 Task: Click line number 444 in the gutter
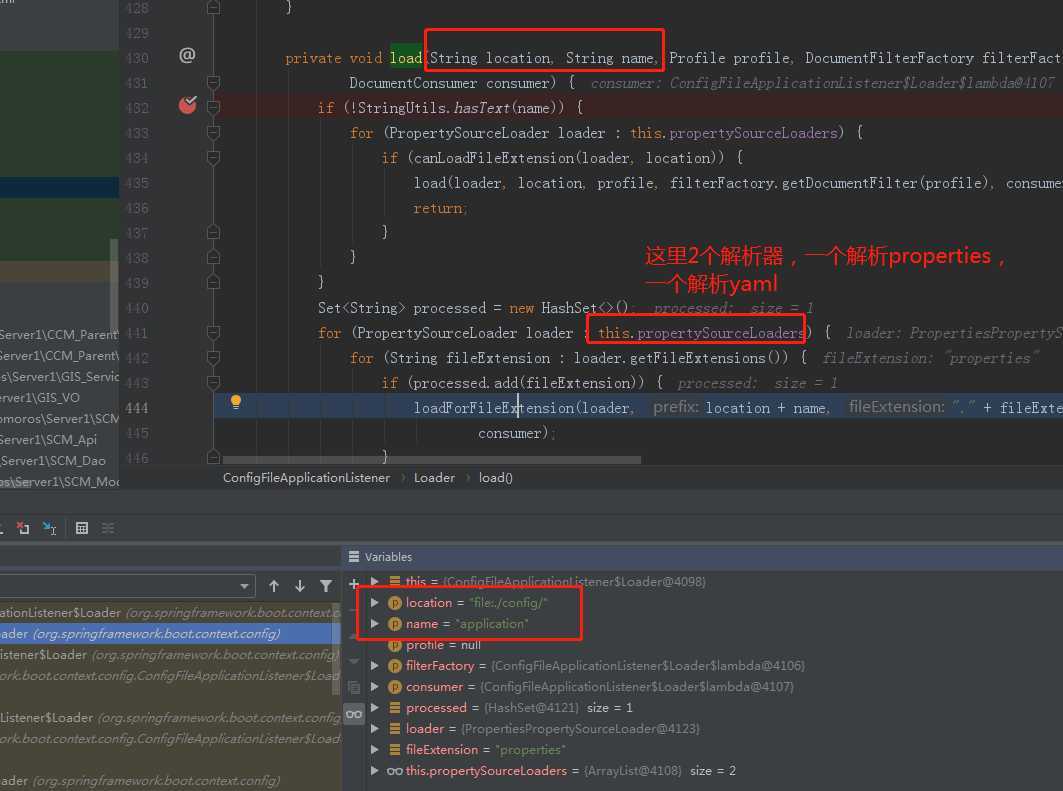137,408
